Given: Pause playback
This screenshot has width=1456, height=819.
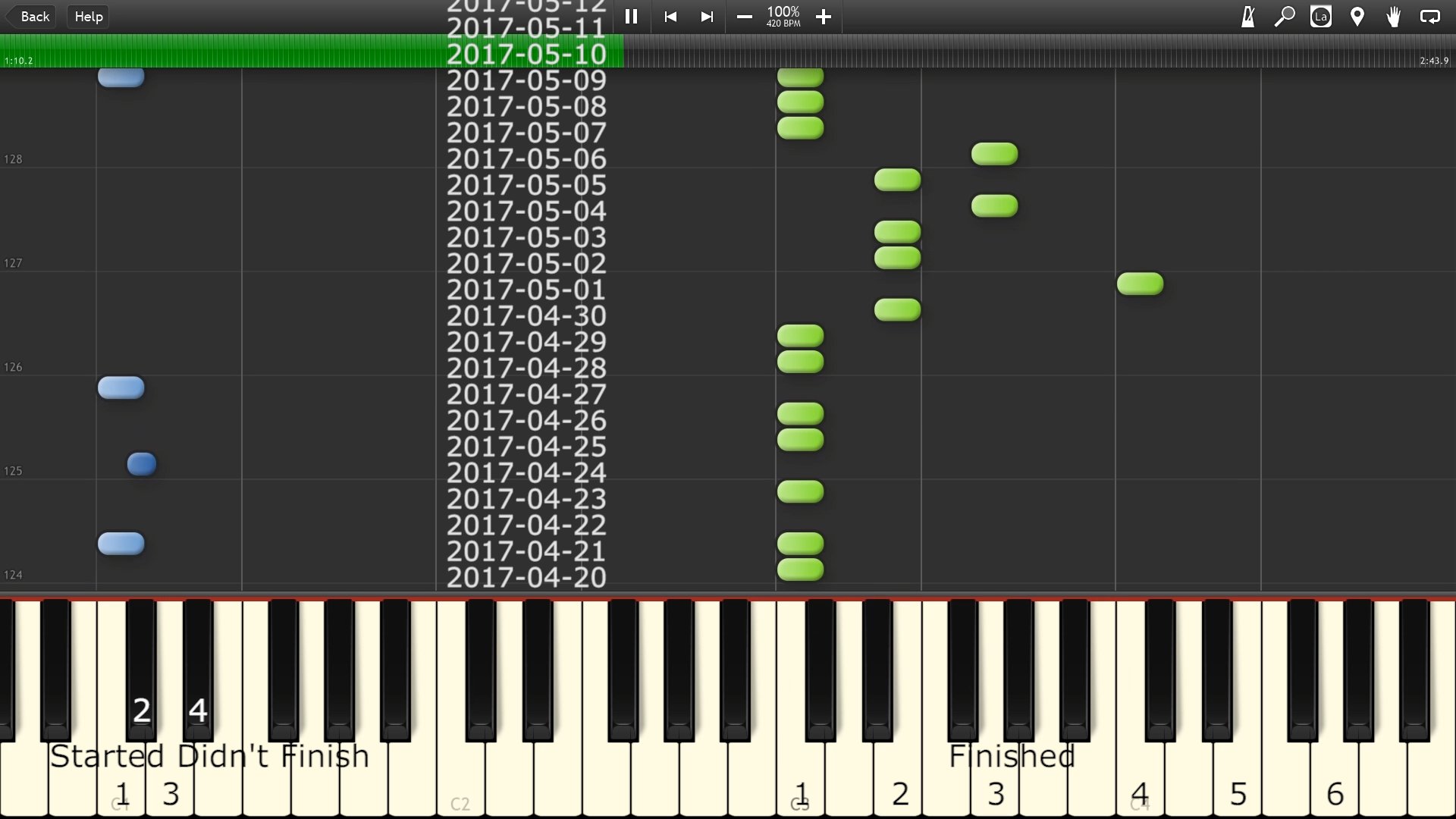Looking at the screenshot, I should pos(631,17).
